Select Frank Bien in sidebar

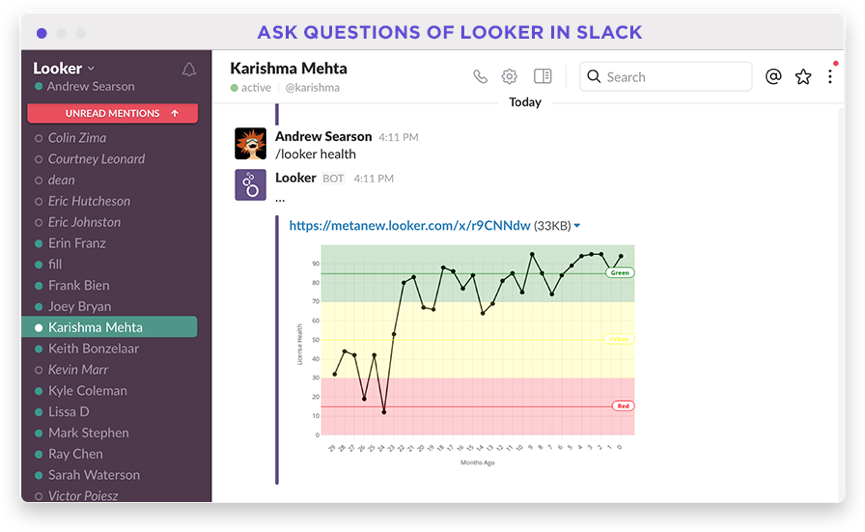point(79,285)
